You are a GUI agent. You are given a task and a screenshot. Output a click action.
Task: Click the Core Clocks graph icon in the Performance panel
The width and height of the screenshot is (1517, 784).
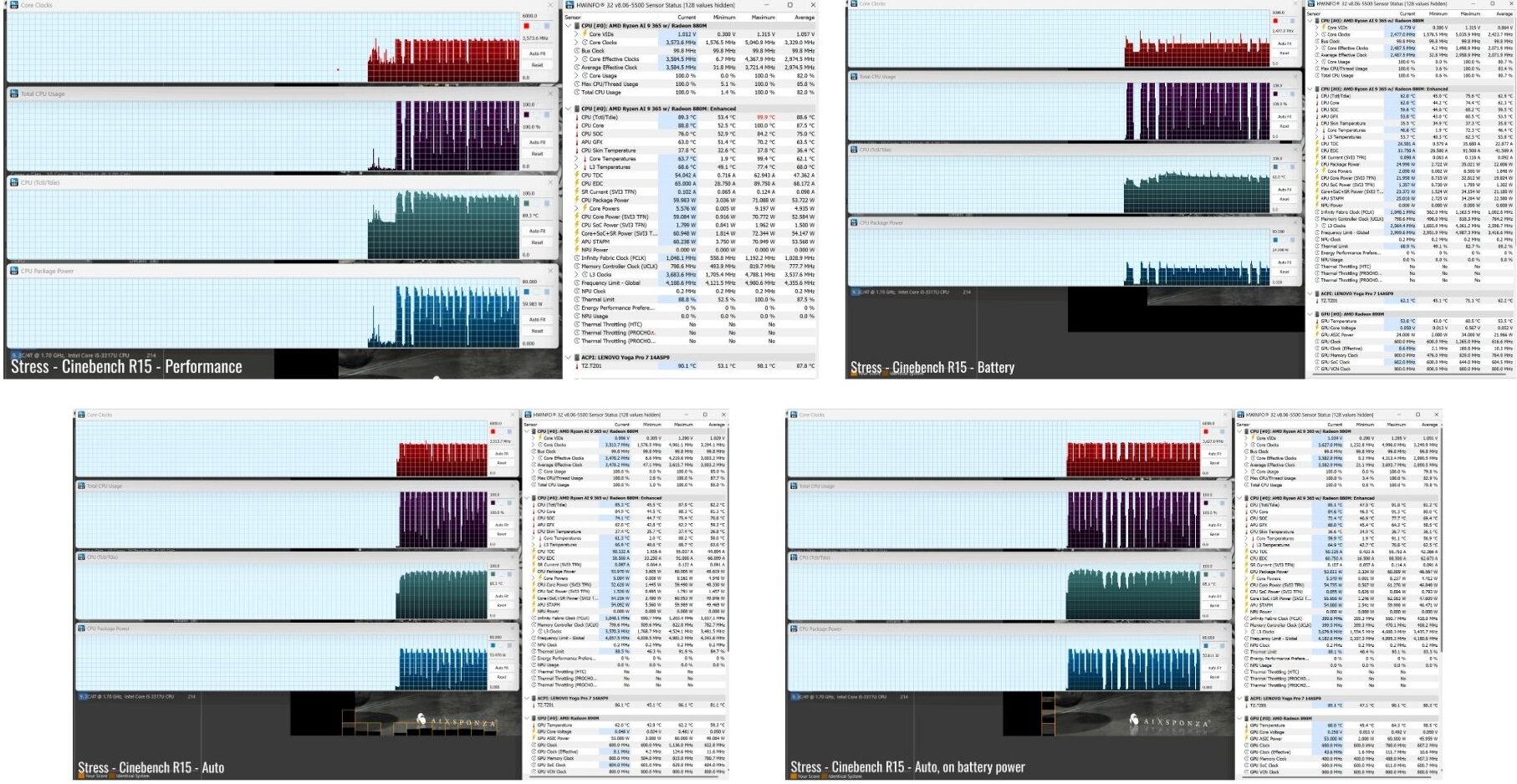[x=13, y=5]
